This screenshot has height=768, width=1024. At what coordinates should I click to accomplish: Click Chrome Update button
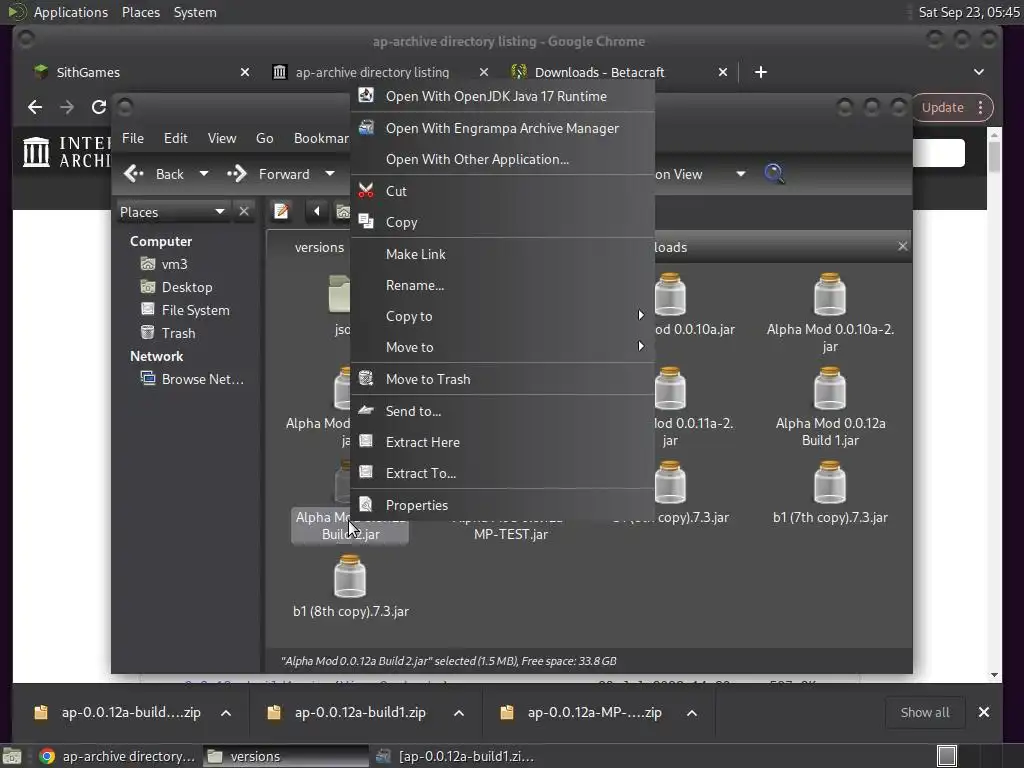point(953,107)
